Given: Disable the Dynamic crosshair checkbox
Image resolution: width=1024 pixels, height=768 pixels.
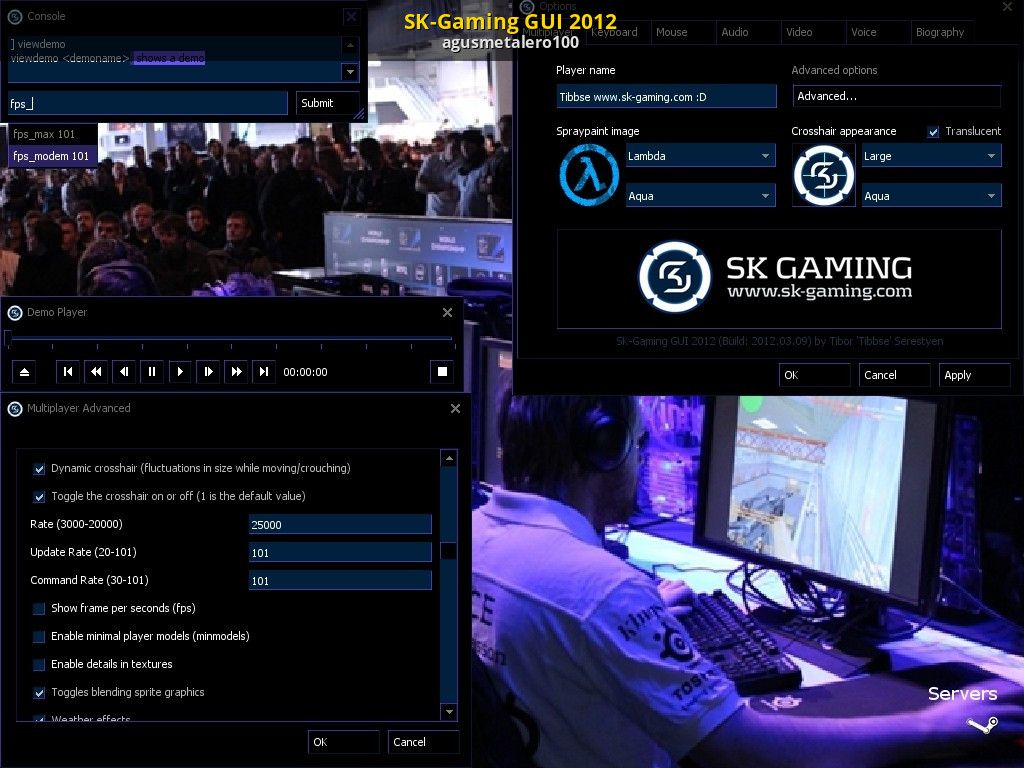Looking at the screenshot, I should click(40, 469).
